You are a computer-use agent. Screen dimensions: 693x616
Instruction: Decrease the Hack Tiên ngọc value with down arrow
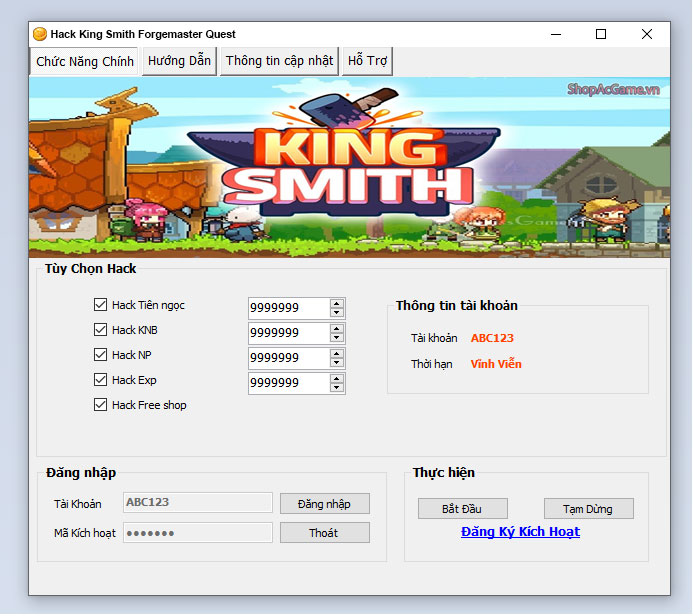(337, 312)
